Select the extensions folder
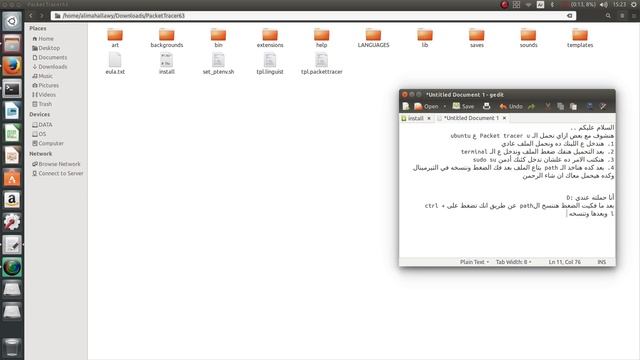This screenshot has width=640, height=360. tap(270, 38)
